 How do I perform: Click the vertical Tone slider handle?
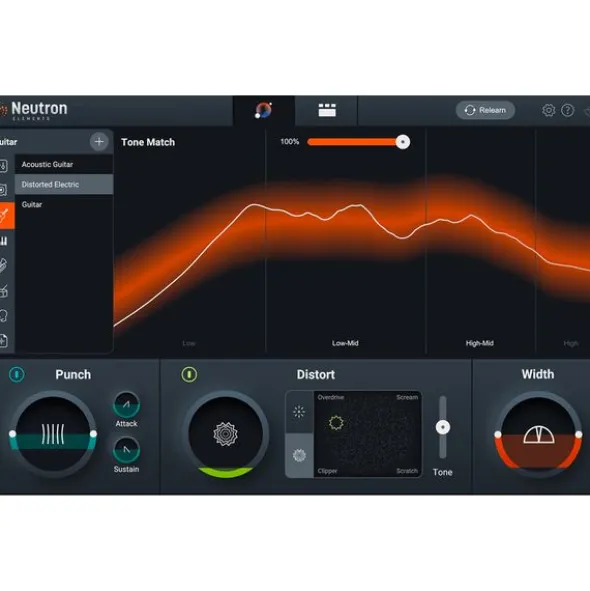click(443, 427)
